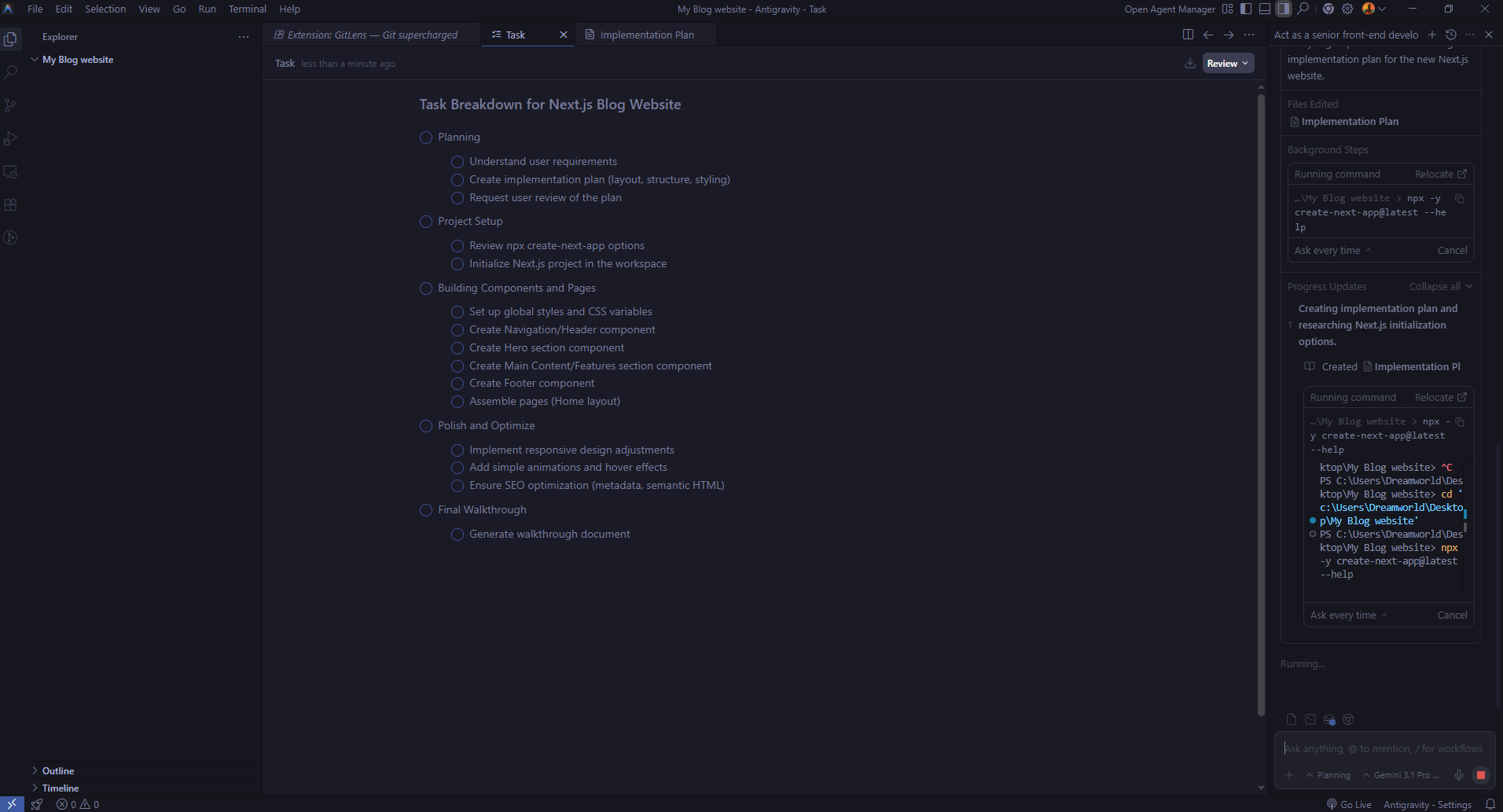This screenshot has width=1503, height=812.
Task: Open the GitLens view in activity bar
Action: (x=11, y=237)
